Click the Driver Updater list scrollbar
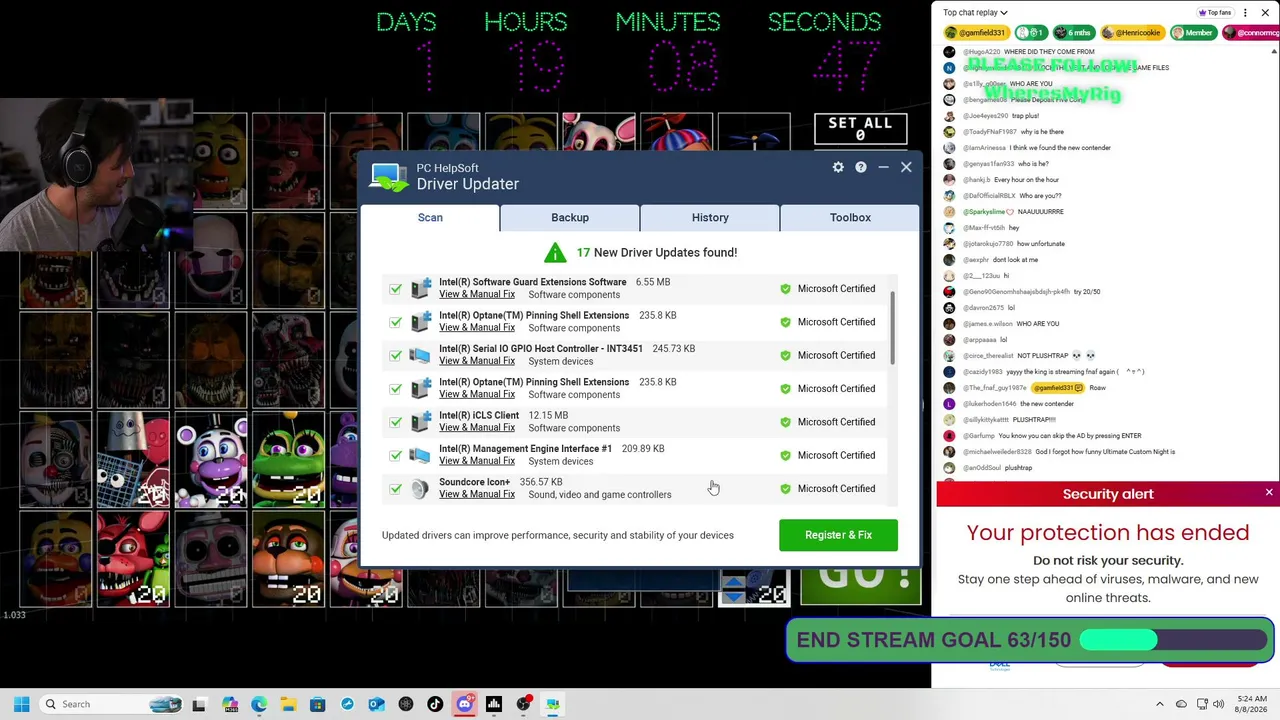 (892, 330)
